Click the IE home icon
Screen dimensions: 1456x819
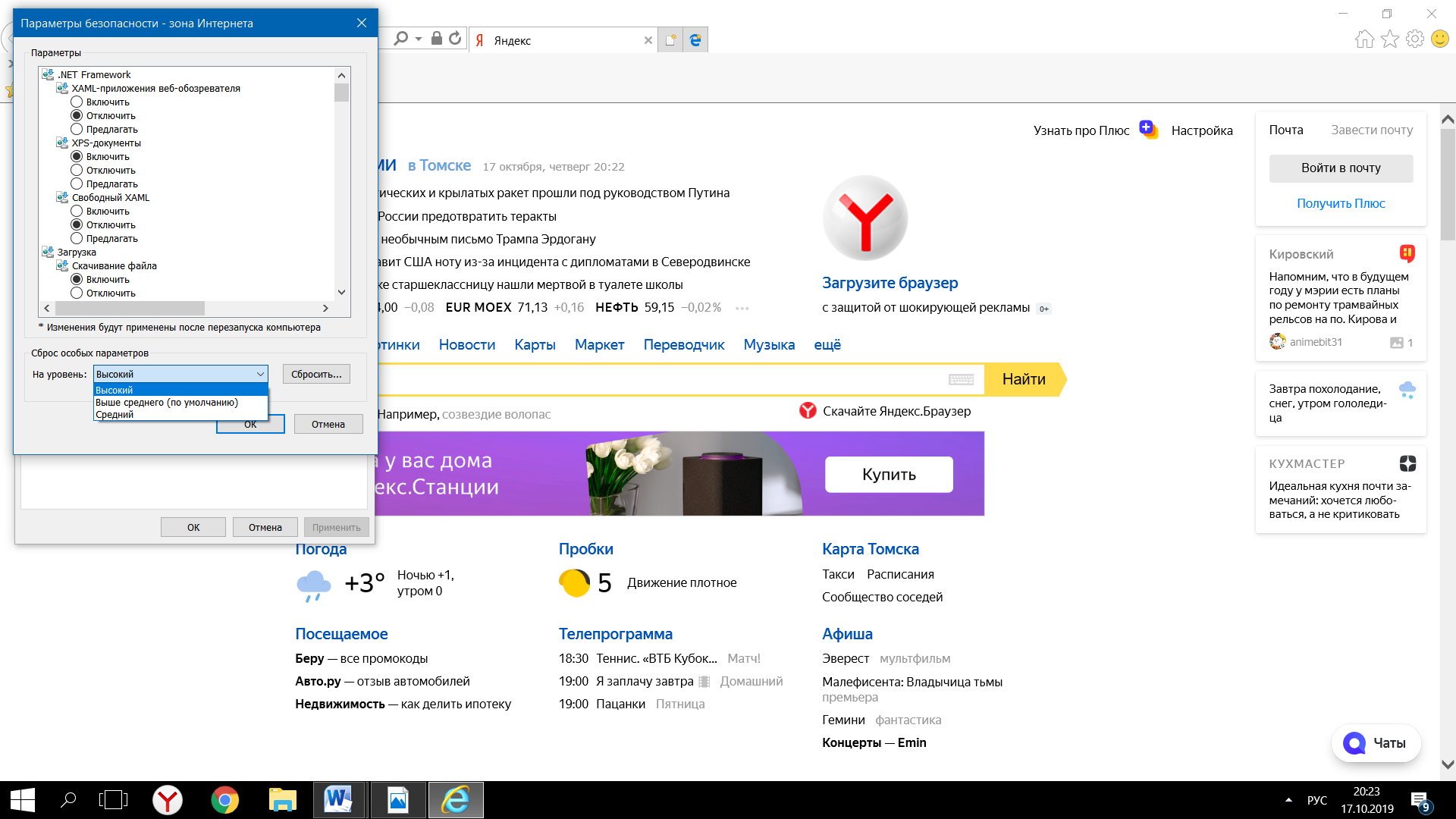[1364, 39]
